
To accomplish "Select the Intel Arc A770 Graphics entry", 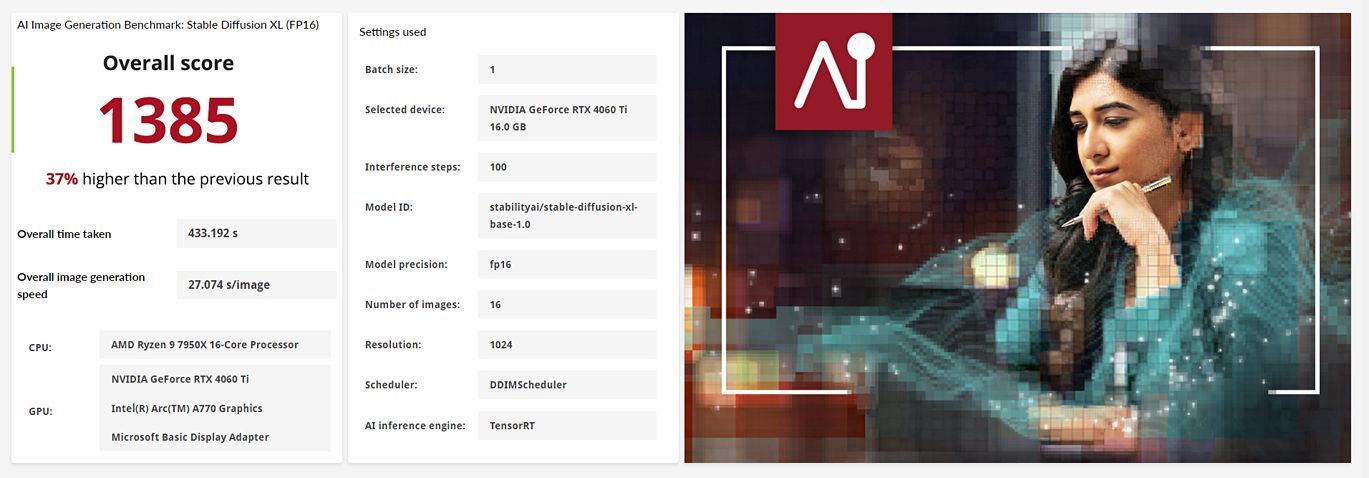I will [x=187, y=408].
